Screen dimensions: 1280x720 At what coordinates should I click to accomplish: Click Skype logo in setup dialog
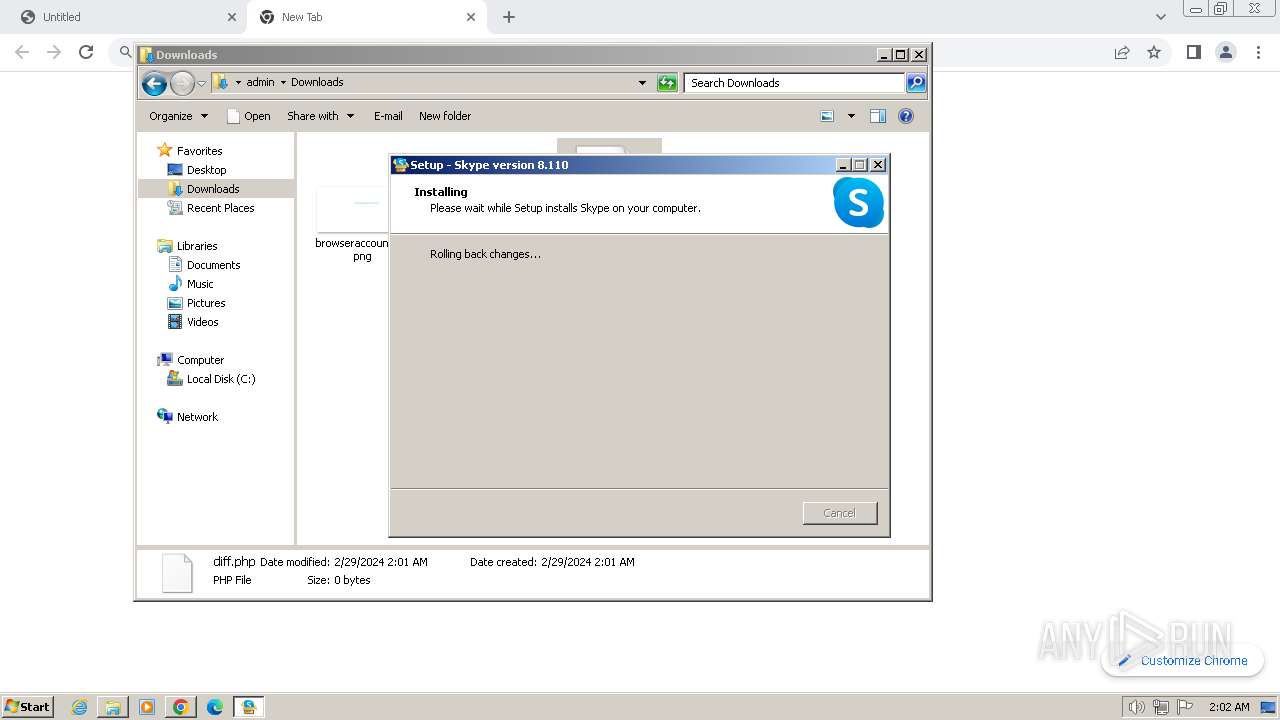click(x=858, y=203)
